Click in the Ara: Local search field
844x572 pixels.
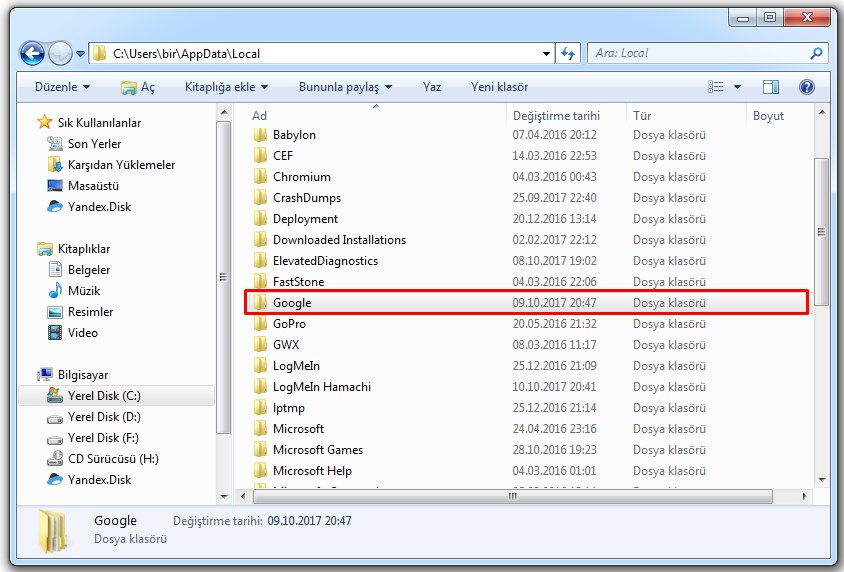coord(700,53)
